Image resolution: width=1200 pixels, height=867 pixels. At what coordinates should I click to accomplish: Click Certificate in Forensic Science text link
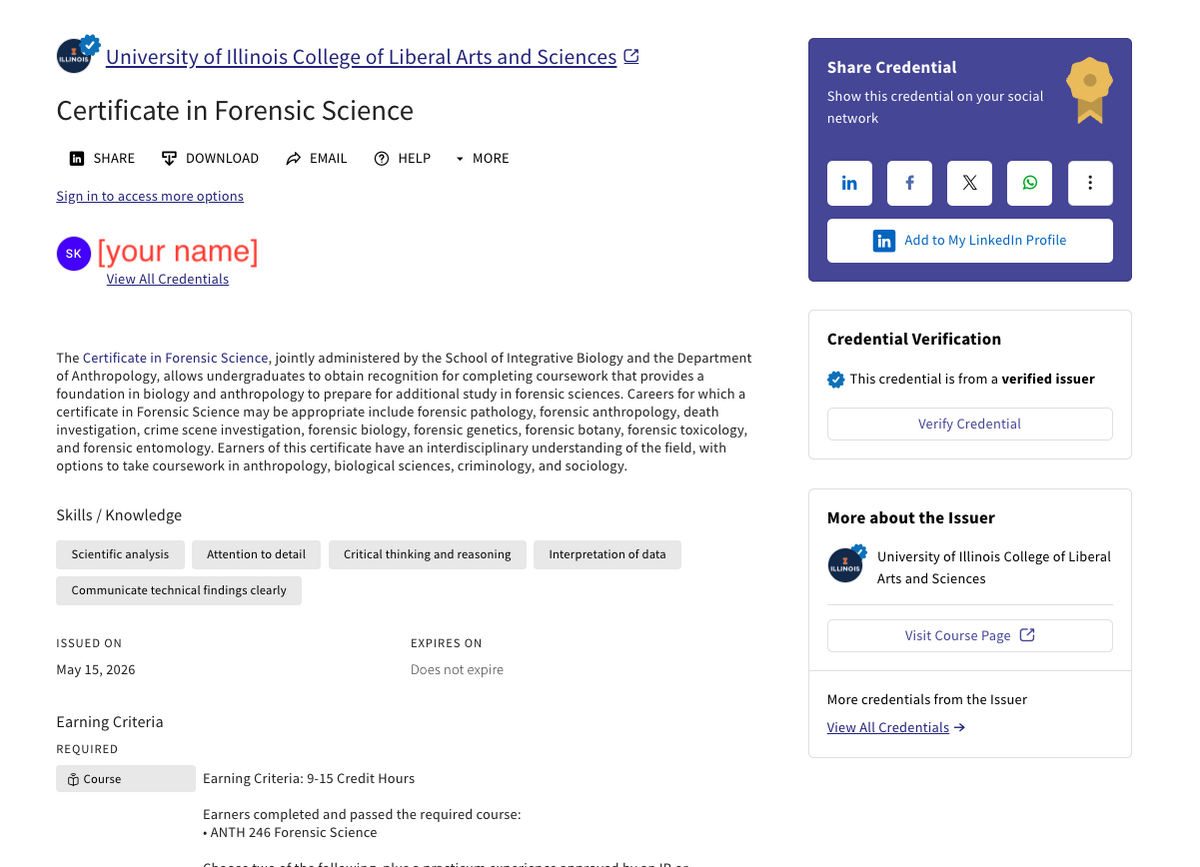[175, 358]
